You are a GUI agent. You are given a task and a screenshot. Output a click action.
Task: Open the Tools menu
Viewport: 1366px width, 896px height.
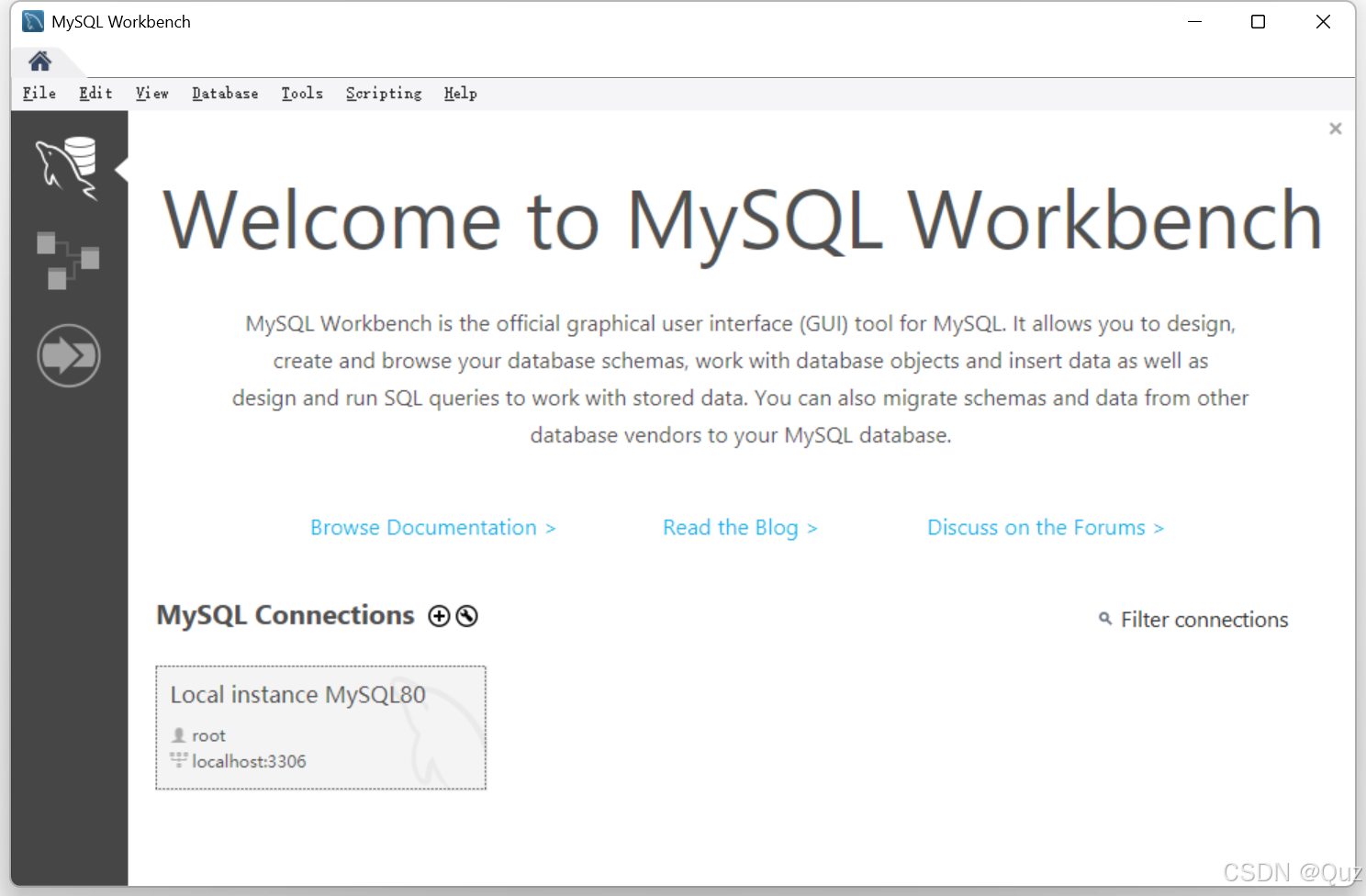[x=302, y=94]
